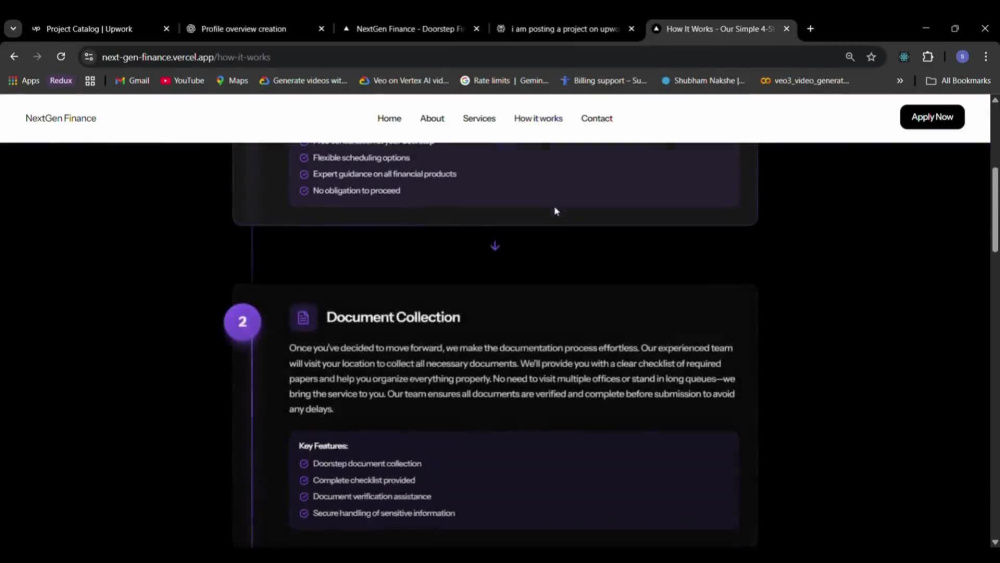Open the Gmail bookmark

coord(132,80)
